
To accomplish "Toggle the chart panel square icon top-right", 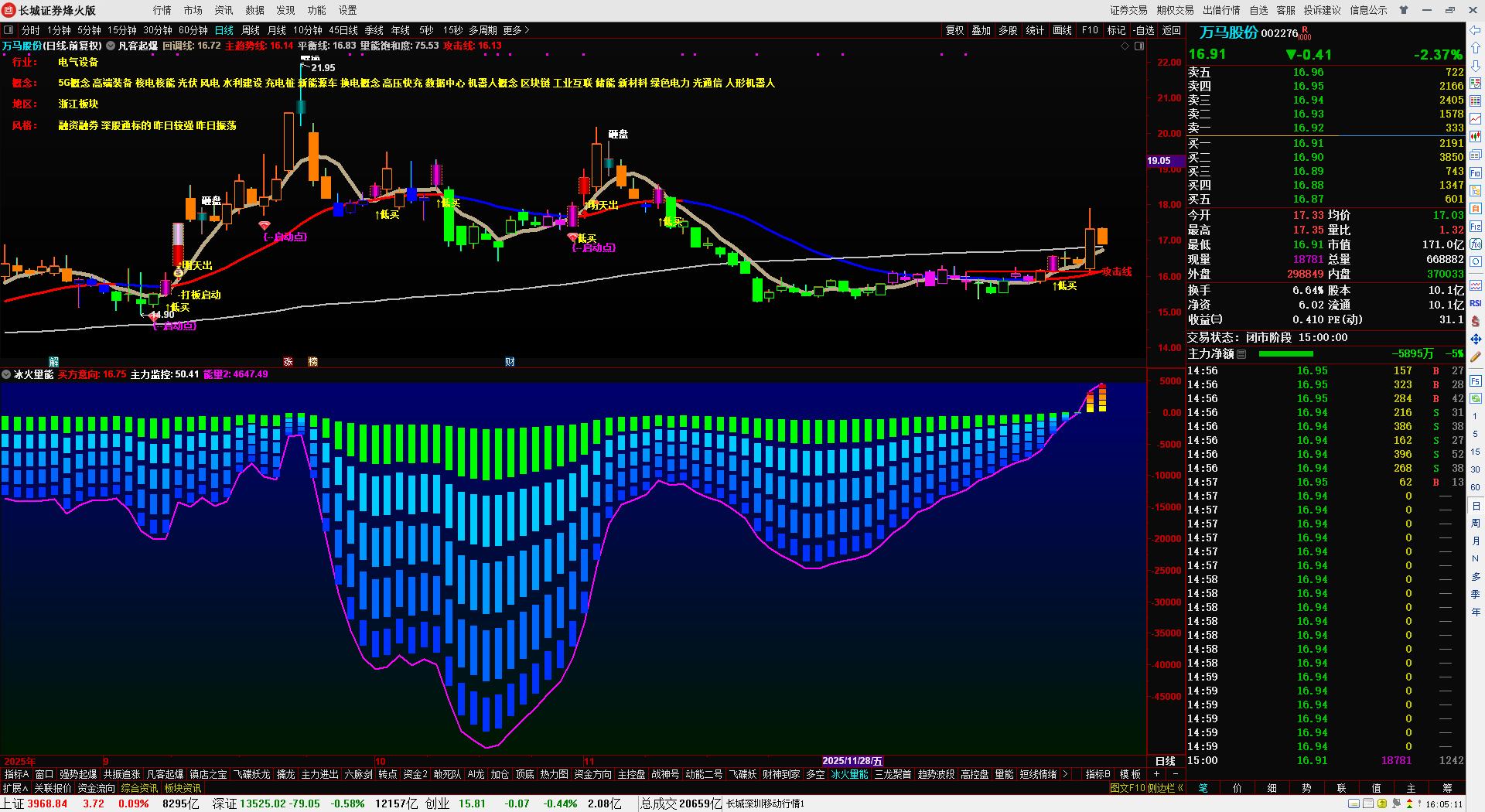I will (x=1139, y=46).
